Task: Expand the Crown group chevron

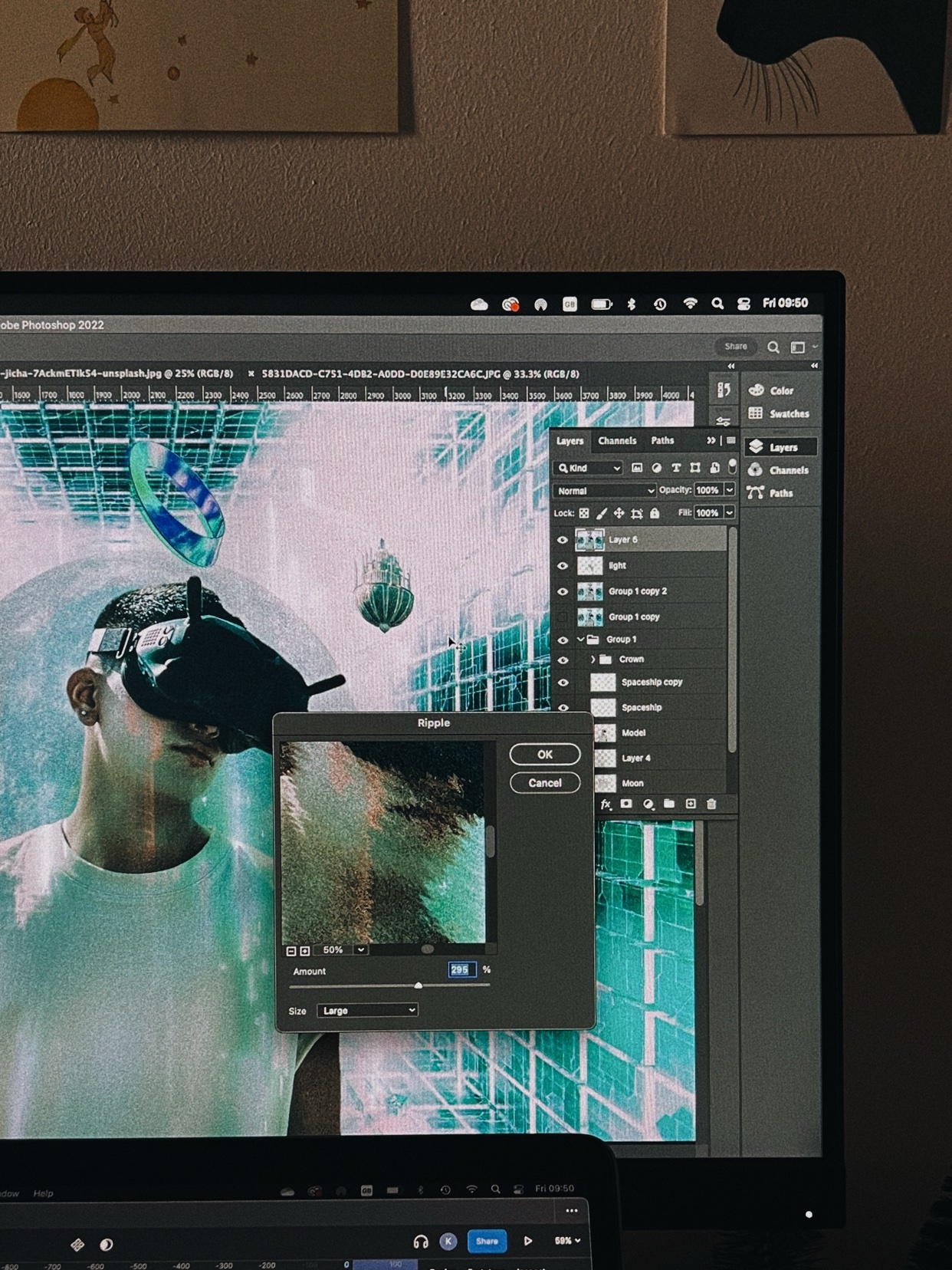Action: coord(593,660)
